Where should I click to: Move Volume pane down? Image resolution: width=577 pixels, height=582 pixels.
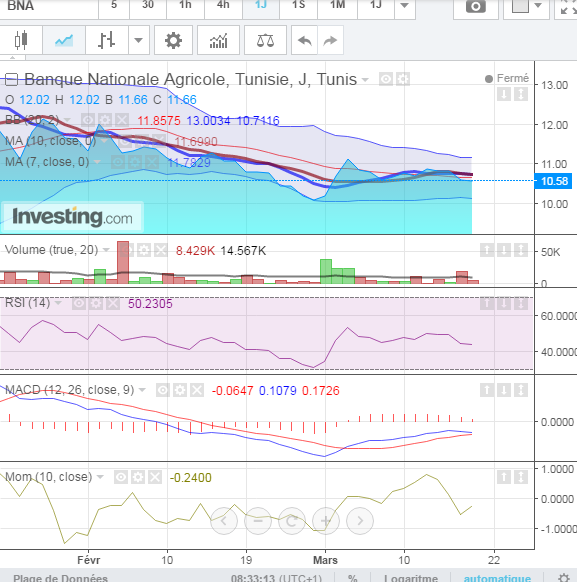(504, 250)
